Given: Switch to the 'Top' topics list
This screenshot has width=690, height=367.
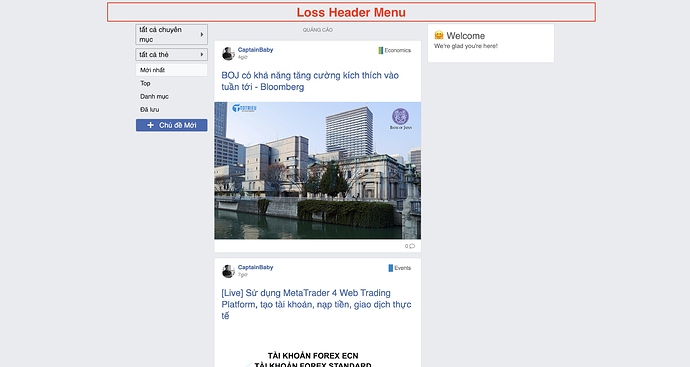Looking at the screenshot, I should (x=145, y=83).
